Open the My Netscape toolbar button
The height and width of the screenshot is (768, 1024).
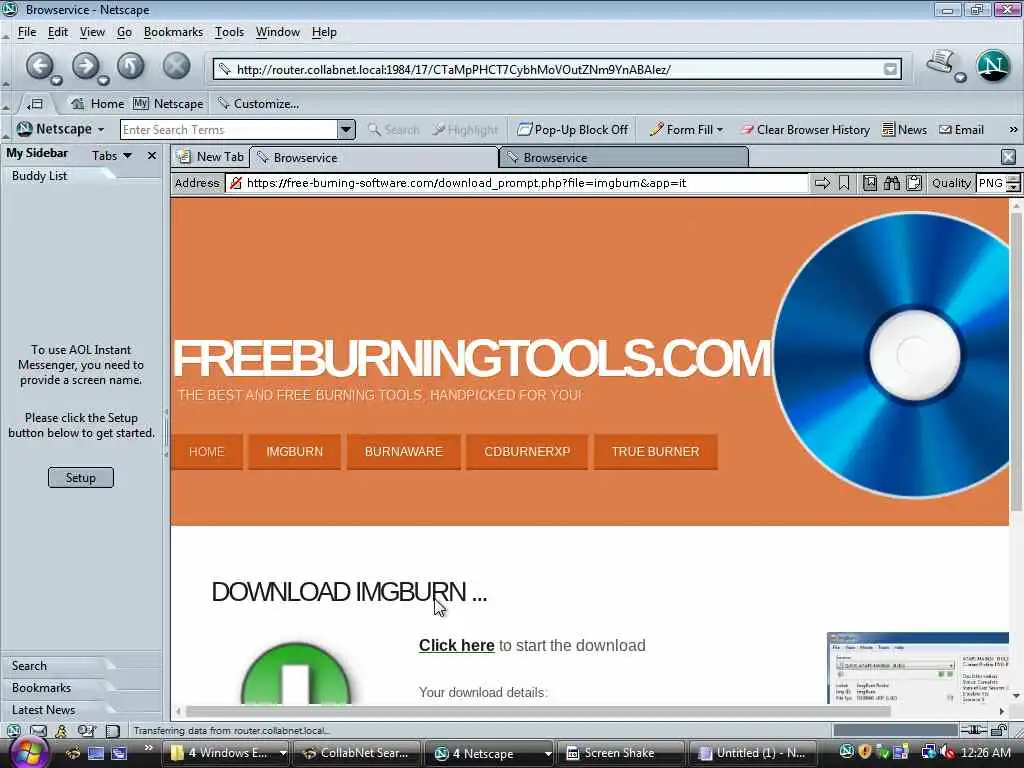168,104
